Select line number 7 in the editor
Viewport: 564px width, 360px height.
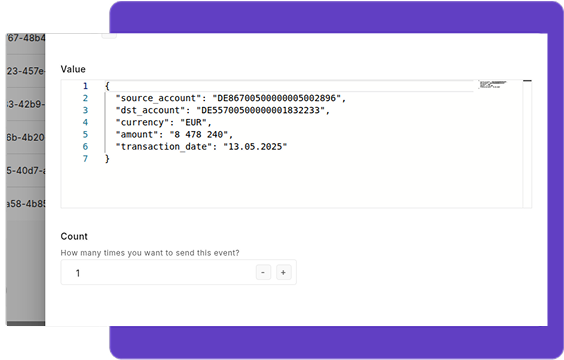pyautogui.click(x=85, y=159)
